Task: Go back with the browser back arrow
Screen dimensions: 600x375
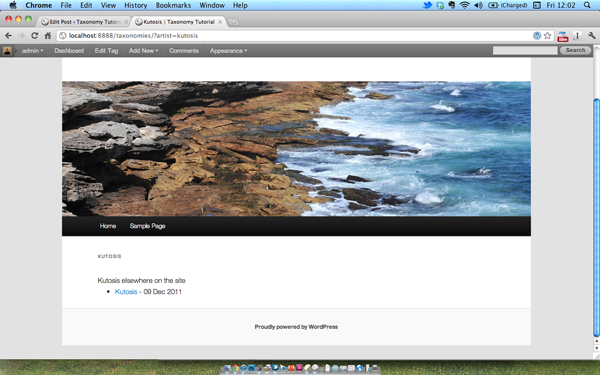Action: pyautogui.click(x=8, y=36)
